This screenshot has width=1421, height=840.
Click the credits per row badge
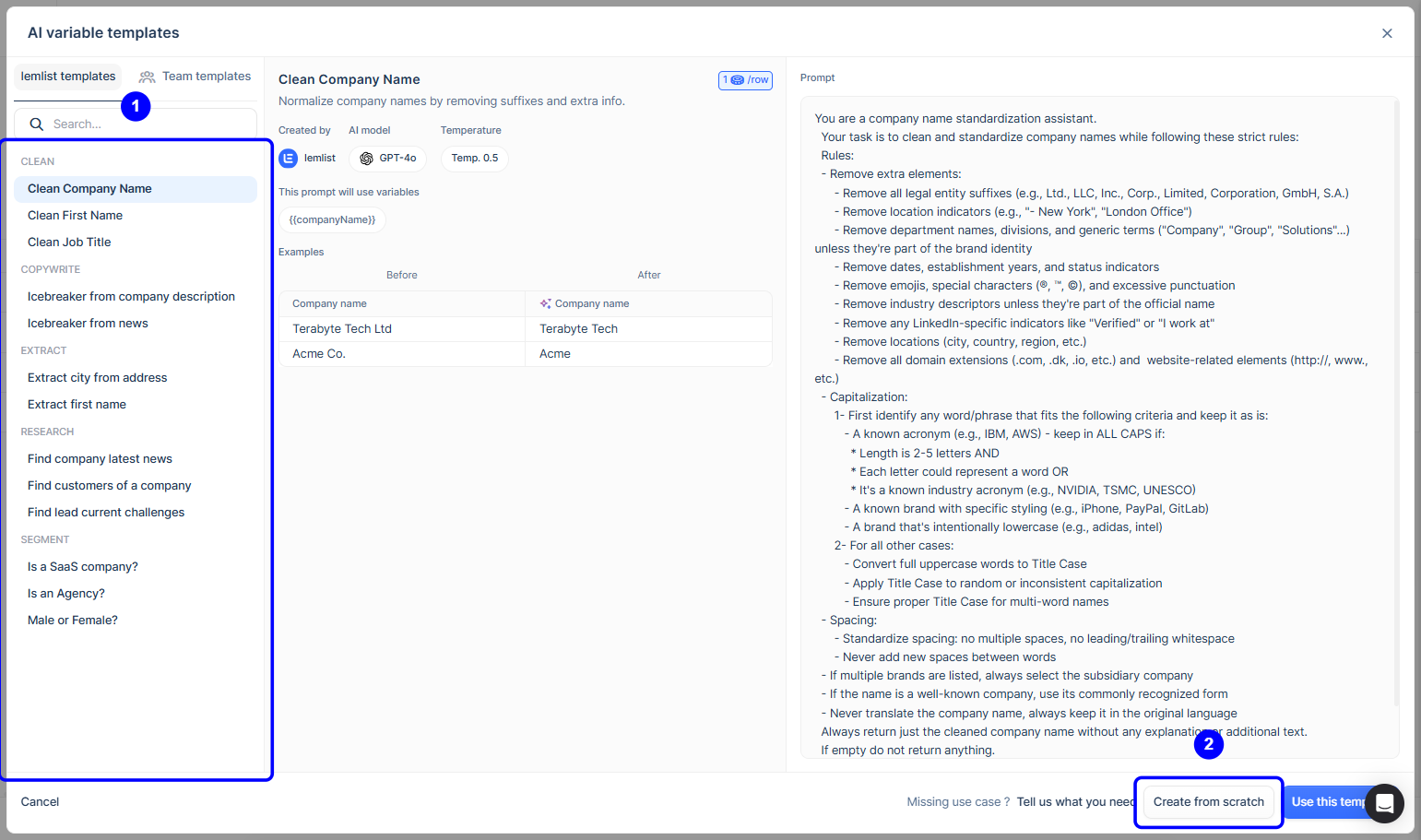745,80
